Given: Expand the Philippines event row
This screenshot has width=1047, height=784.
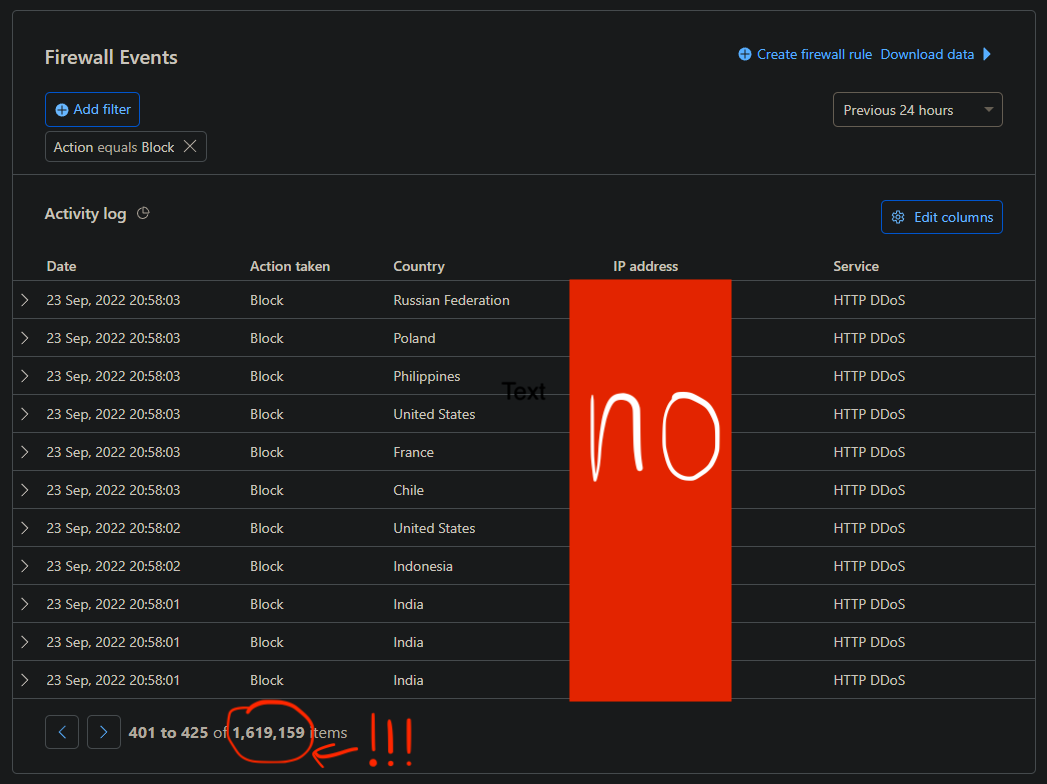Looking at the screenshot, I should (x=25, y=376).
